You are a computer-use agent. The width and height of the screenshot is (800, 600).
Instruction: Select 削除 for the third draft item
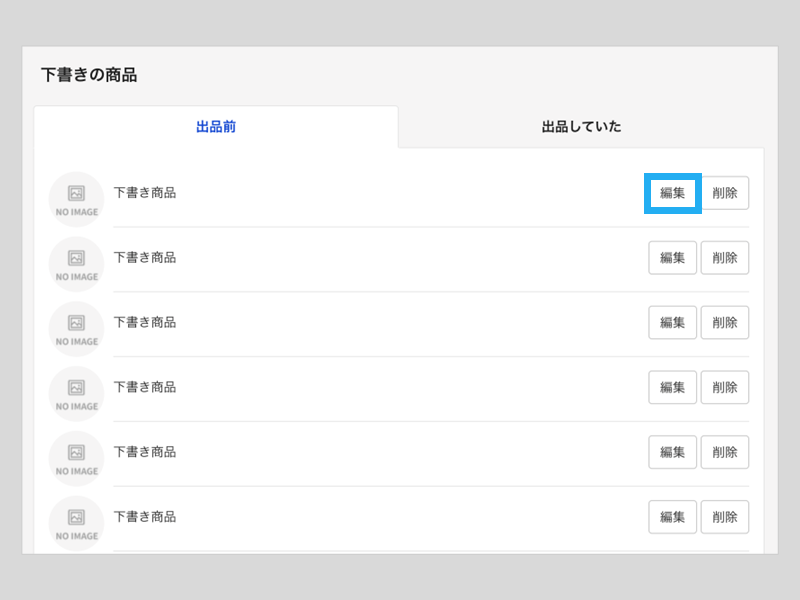724,322
